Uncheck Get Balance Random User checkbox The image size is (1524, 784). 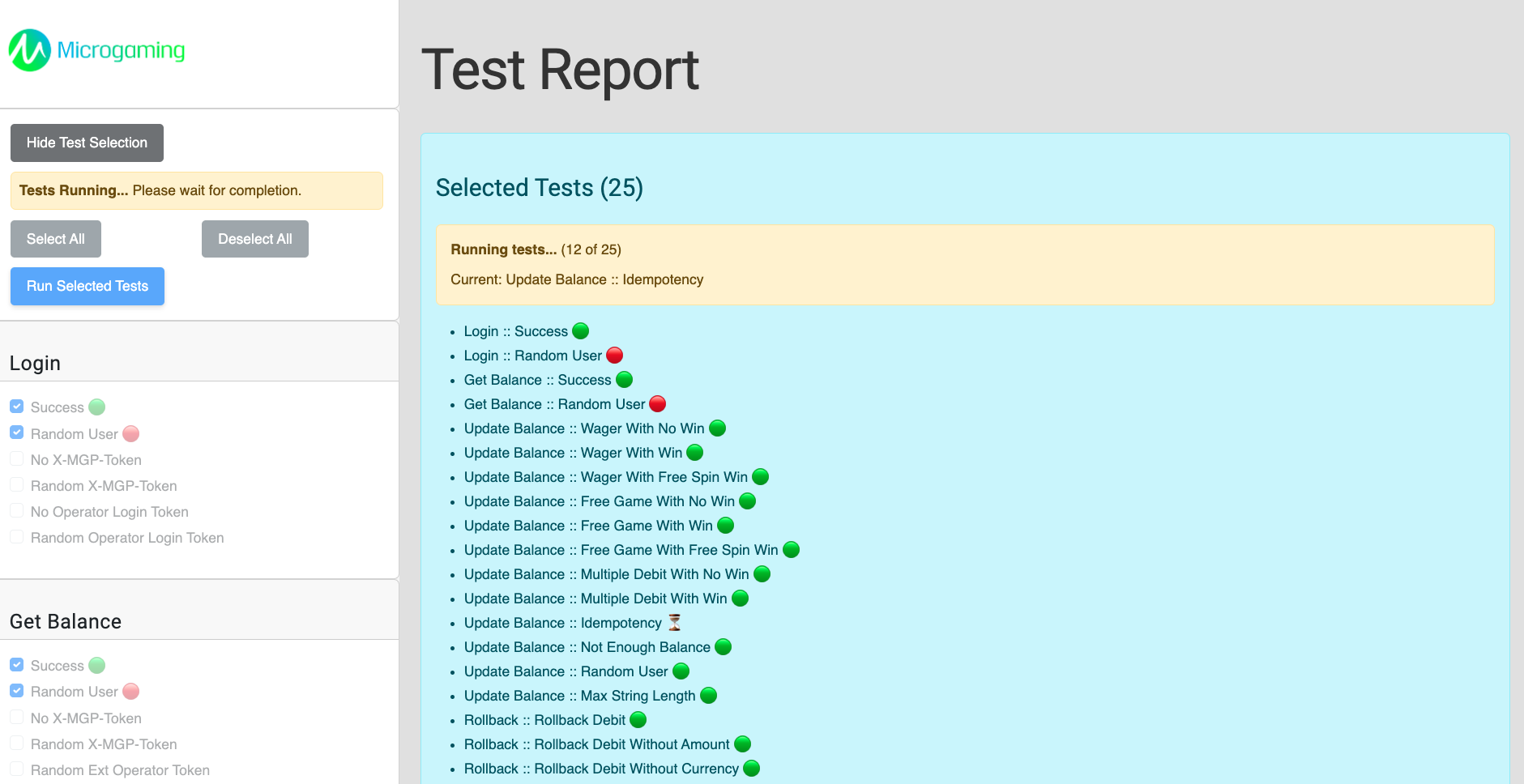[17, 691]
